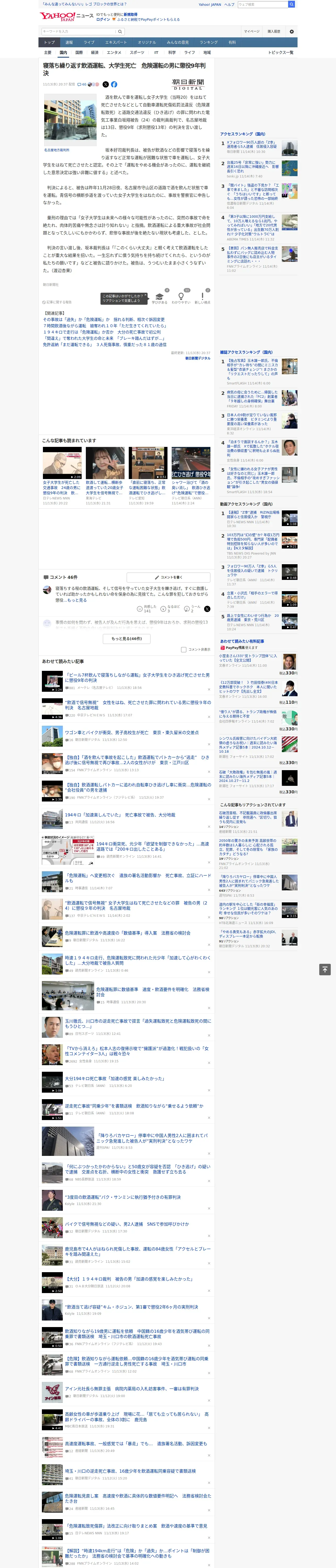Focus the ウェブ検索 field in the header

point(262,4)
